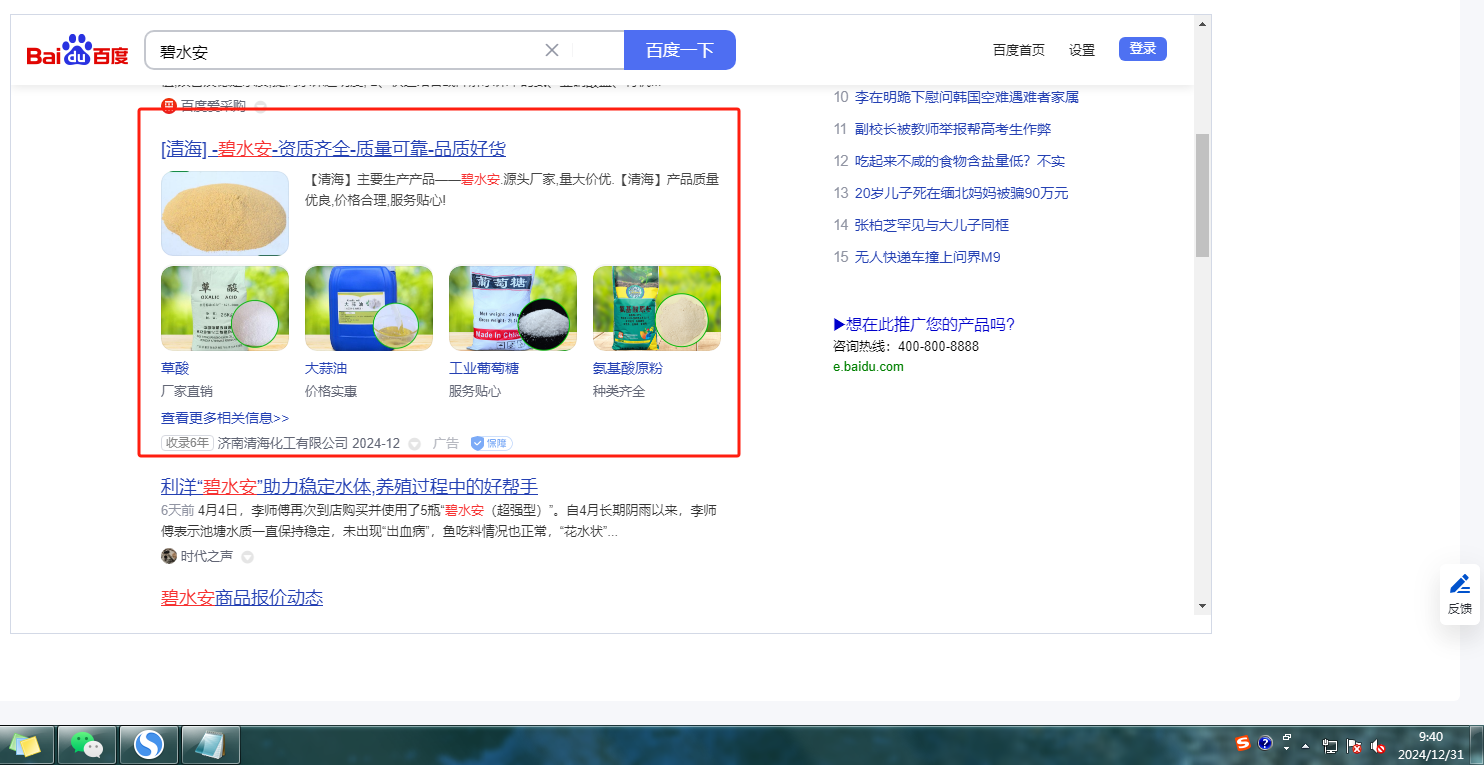Open the notepad taskbar icon
1484x765 pixels.
coord(210,744)
